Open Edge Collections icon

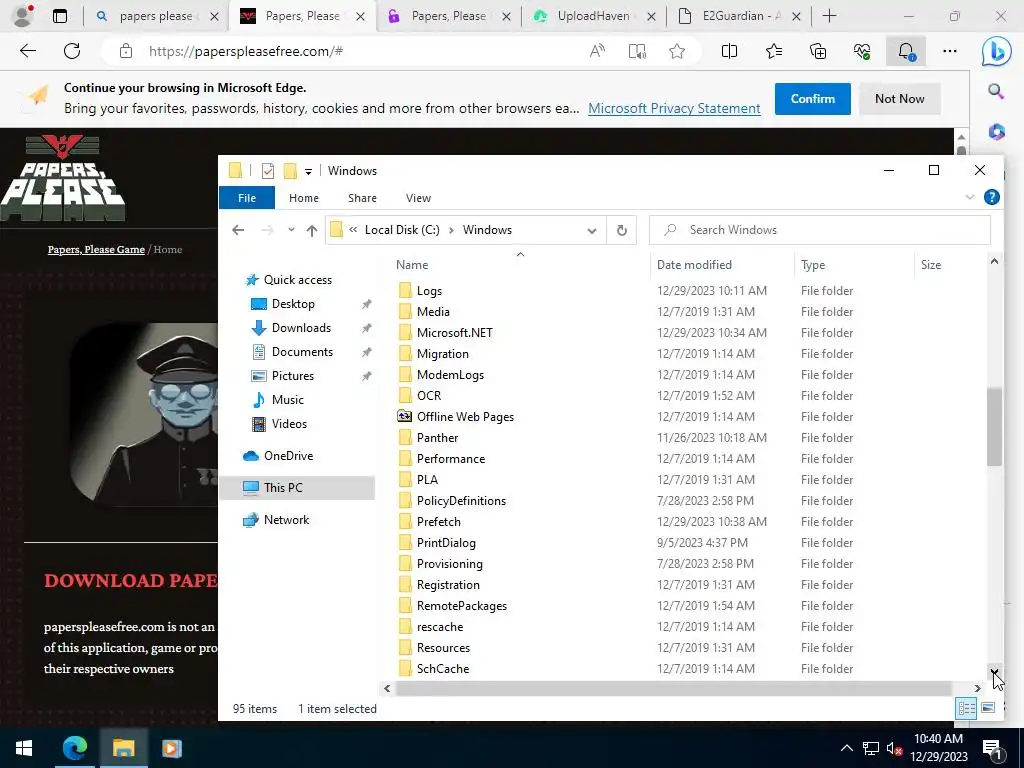pos(818,51)
